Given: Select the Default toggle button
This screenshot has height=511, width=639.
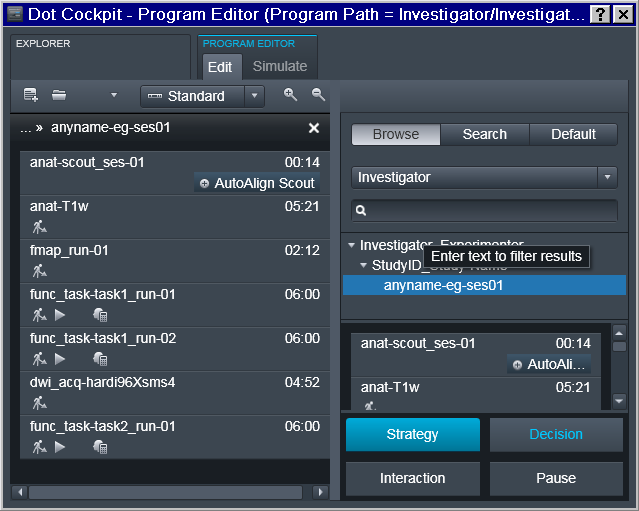Looking at the screenshot, I should coord(573,134).
